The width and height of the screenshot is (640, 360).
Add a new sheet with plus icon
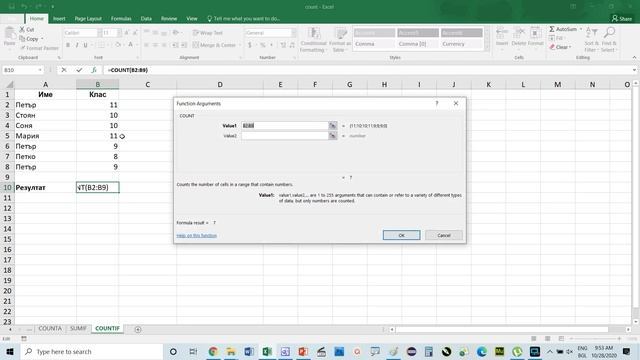coord(138,329)
